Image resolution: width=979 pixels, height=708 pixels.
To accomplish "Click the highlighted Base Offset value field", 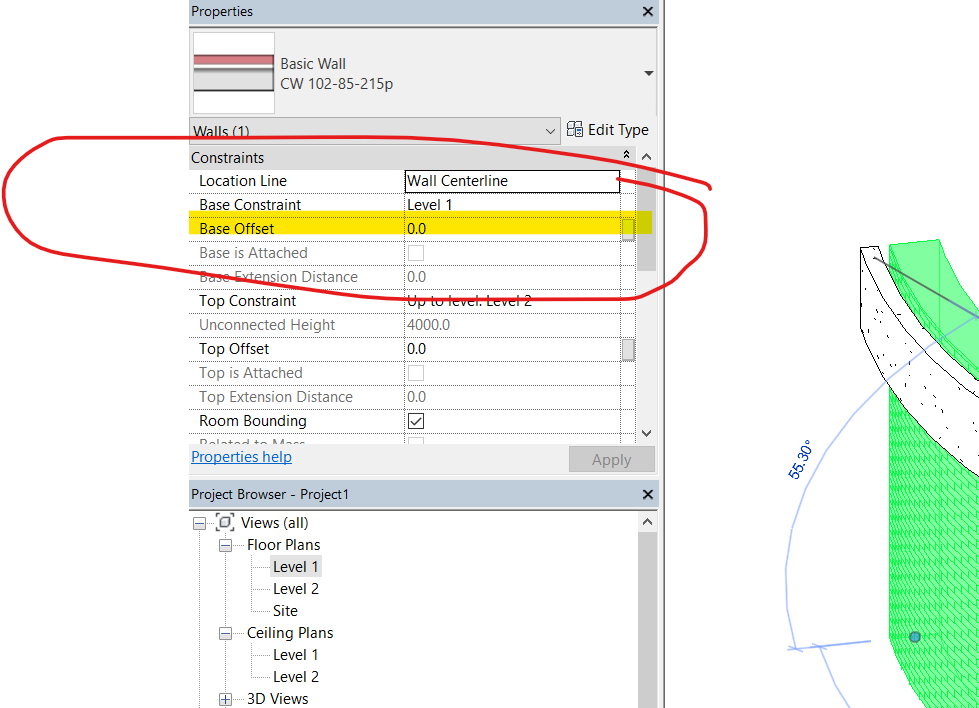I will 500,228.
